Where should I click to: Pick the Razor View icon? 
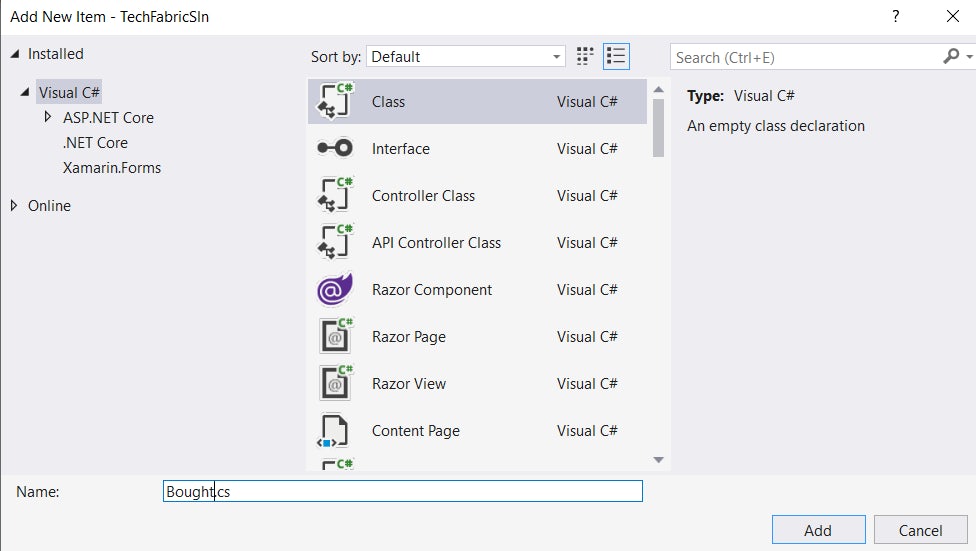336,384
